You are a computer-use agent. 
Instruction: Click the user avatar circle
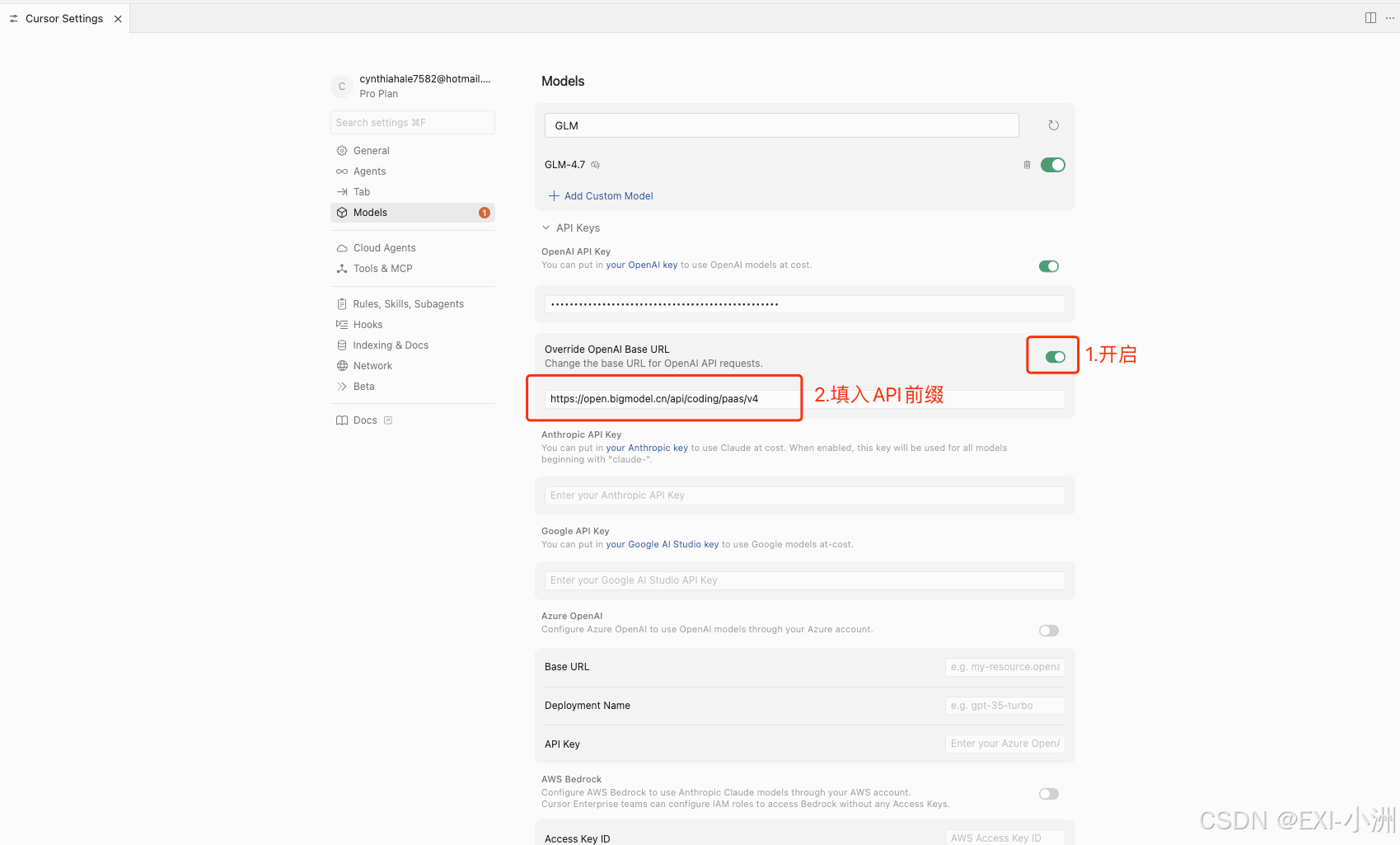point(342,87)
